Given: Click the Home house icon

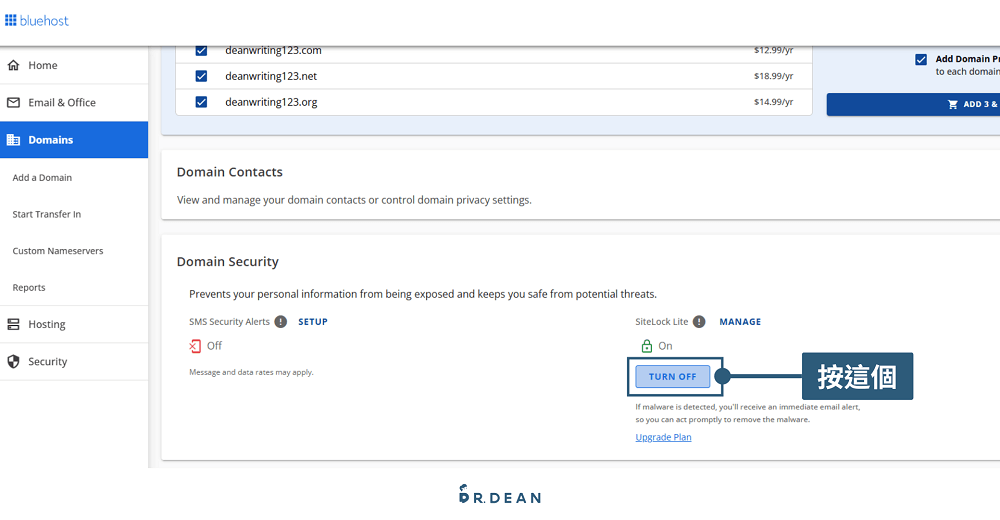Looking at the screenshot, I should (x=13, y=65).
